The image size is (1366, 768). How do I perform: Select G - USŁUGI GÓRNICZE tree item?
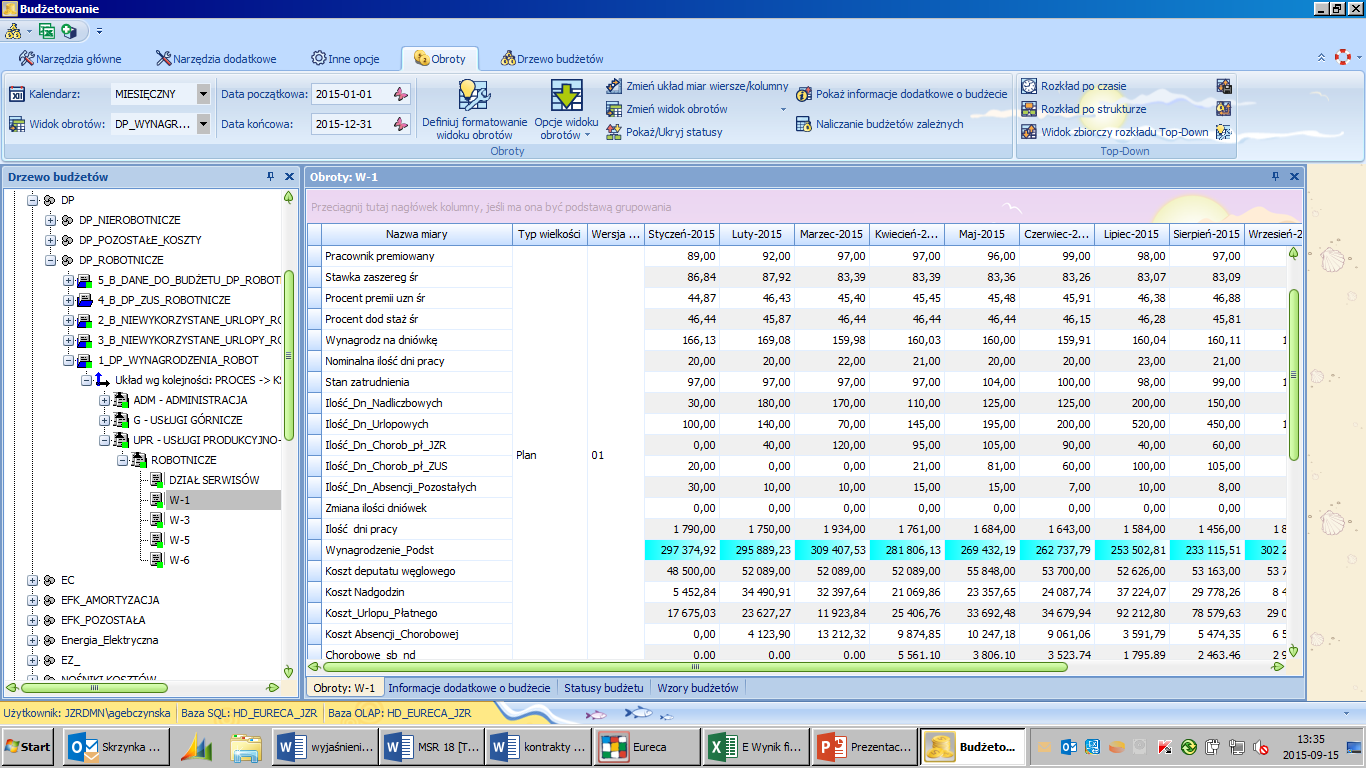[x=188, y=420]
